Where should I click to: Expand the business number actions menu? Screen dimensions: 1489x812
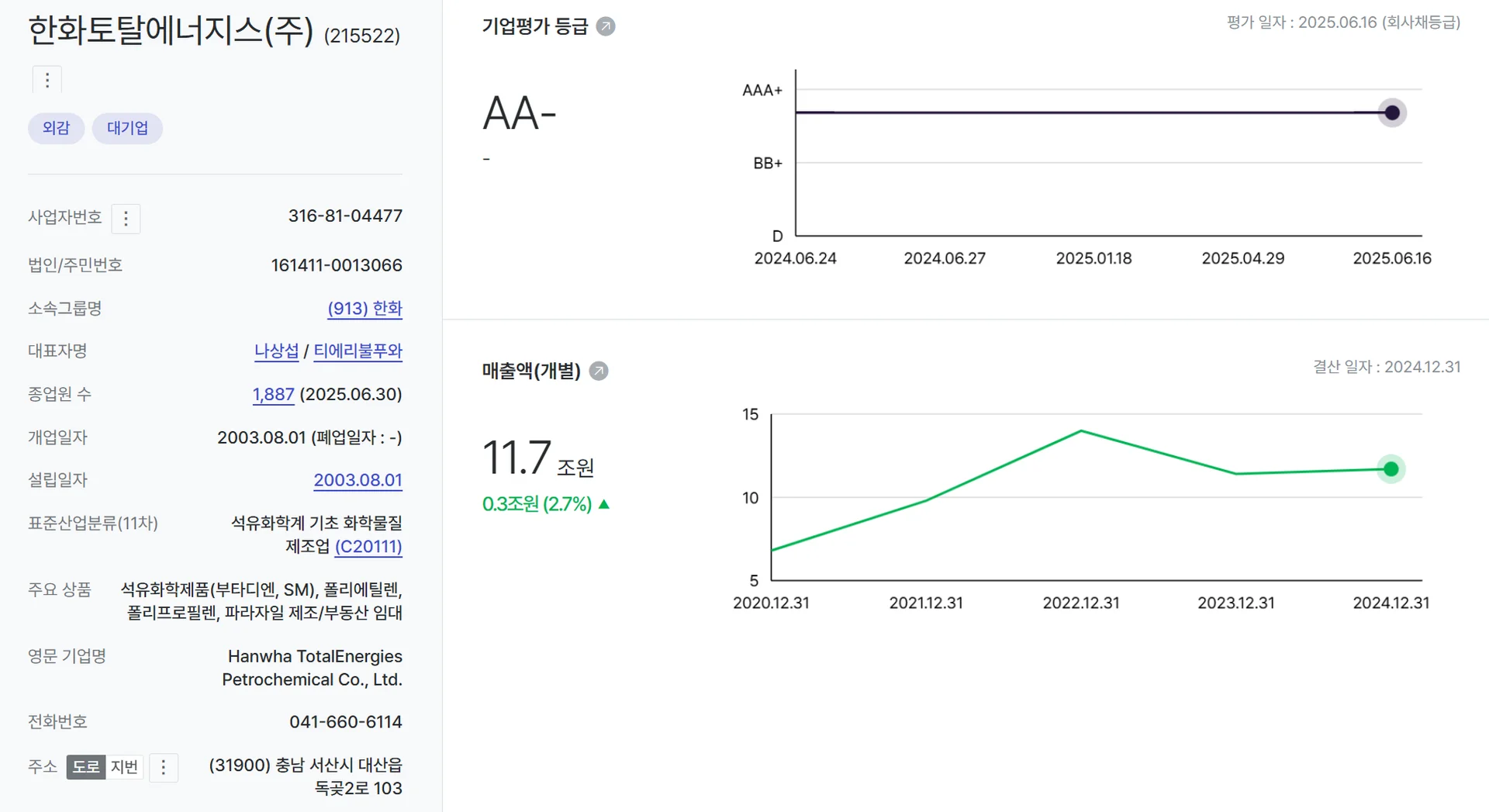pyautogui.click(x=126, y=218)
